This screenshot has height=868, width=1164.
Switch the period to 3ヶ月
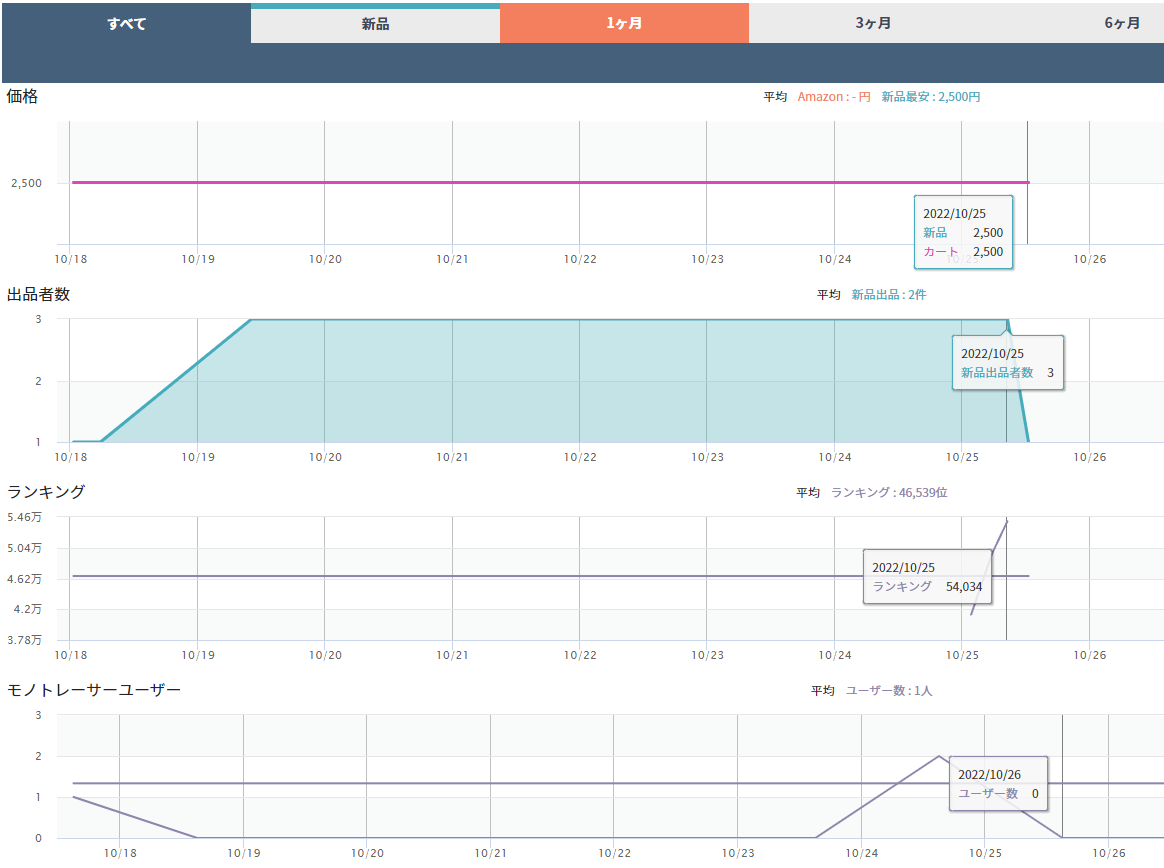pos(873,24)
